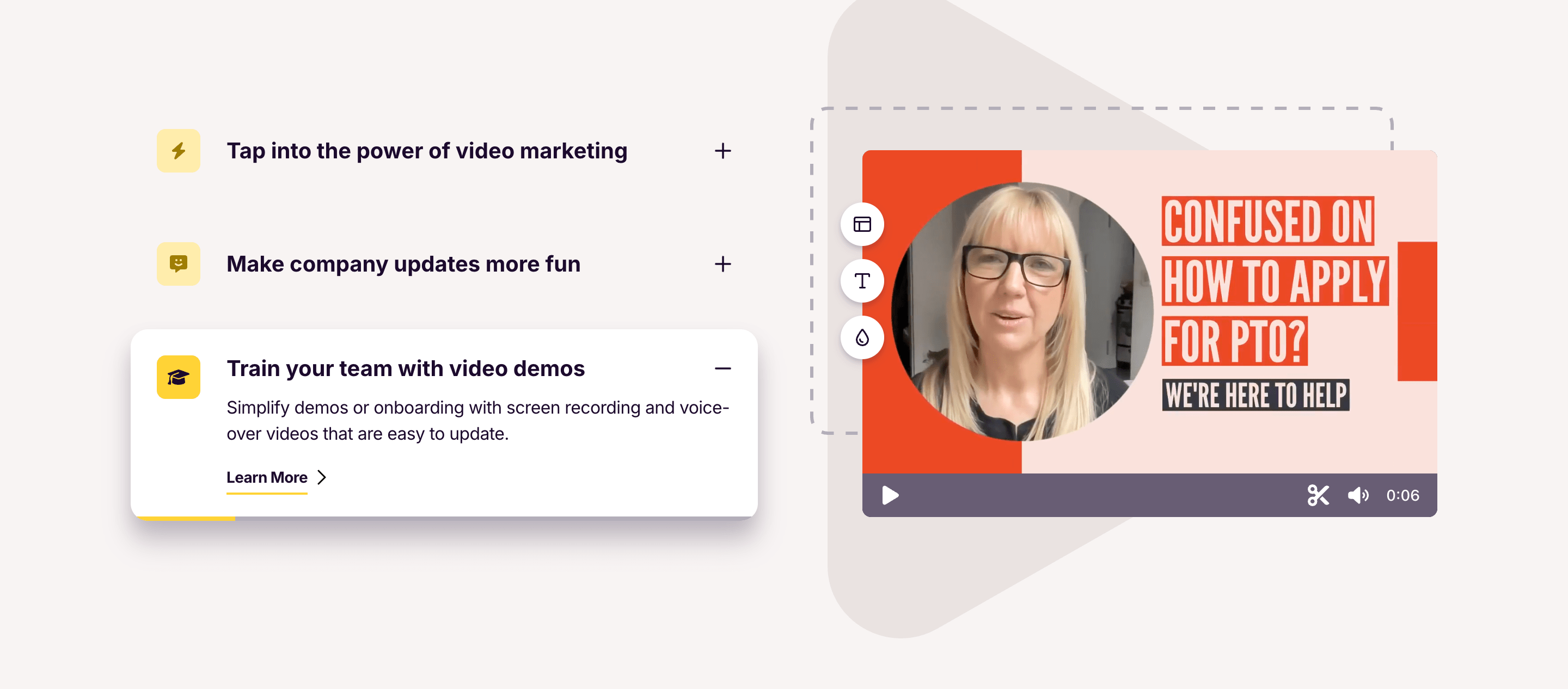Click the arrow beside Learn More
Viewport: 1568px width, 689px height.
point(322,478)
